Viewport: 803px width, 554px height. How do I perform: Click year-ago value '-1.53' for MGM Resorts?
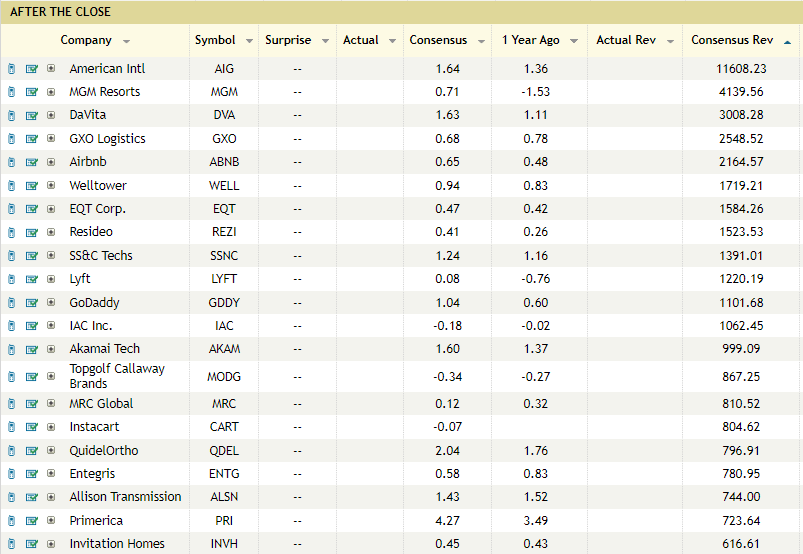[536, 92]
